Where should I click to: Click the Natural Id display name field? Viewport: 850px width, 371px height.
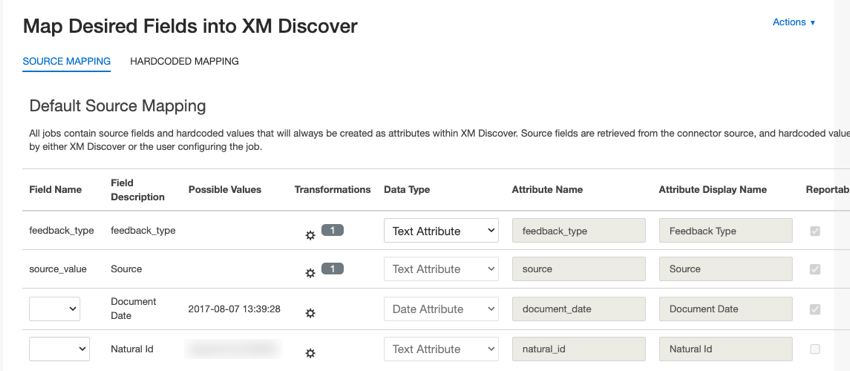pyautogui.click(x=726, y=349)
